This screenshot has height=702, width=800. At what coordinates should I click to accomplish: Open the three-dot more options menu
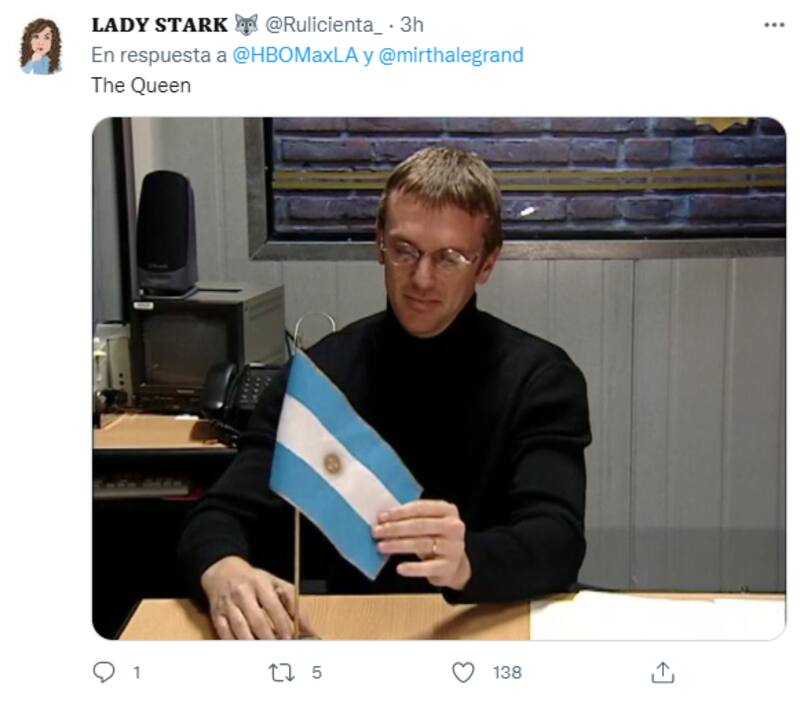pyautogui.click(x=774, y=24)
